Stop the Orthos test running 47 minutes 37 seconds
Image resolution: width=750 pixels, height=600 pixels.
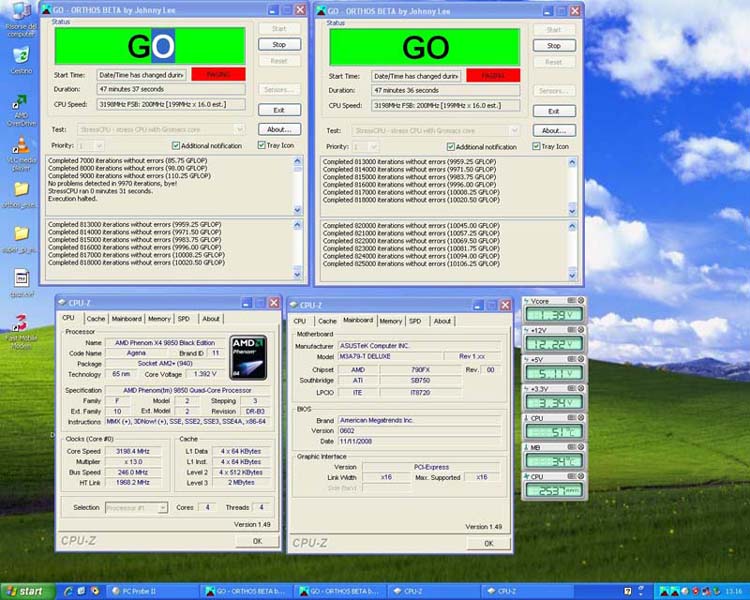(279, 44)
